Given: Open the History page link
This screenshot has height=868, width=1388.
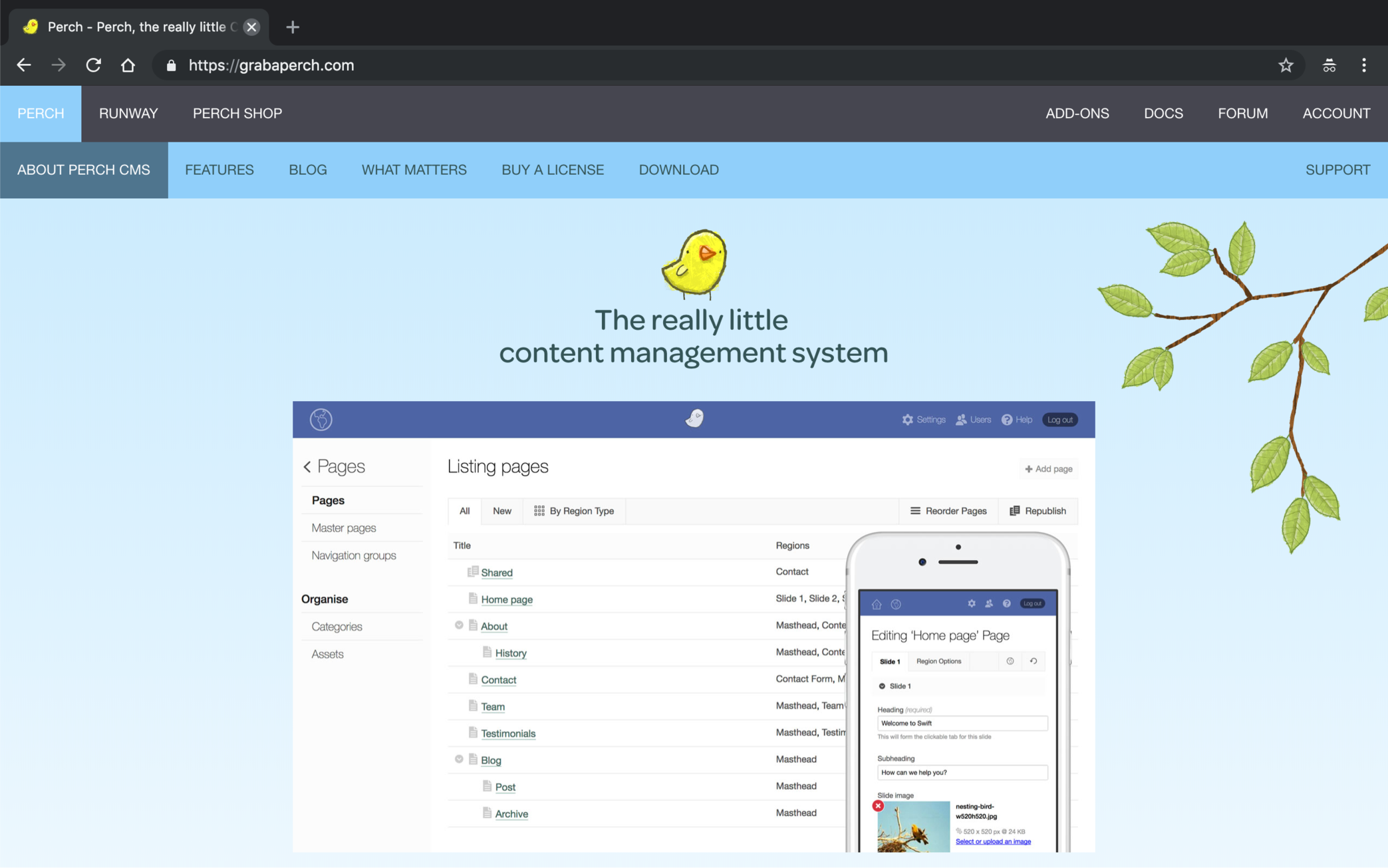Looking at the screenshot, I should [x=511, y=653].
